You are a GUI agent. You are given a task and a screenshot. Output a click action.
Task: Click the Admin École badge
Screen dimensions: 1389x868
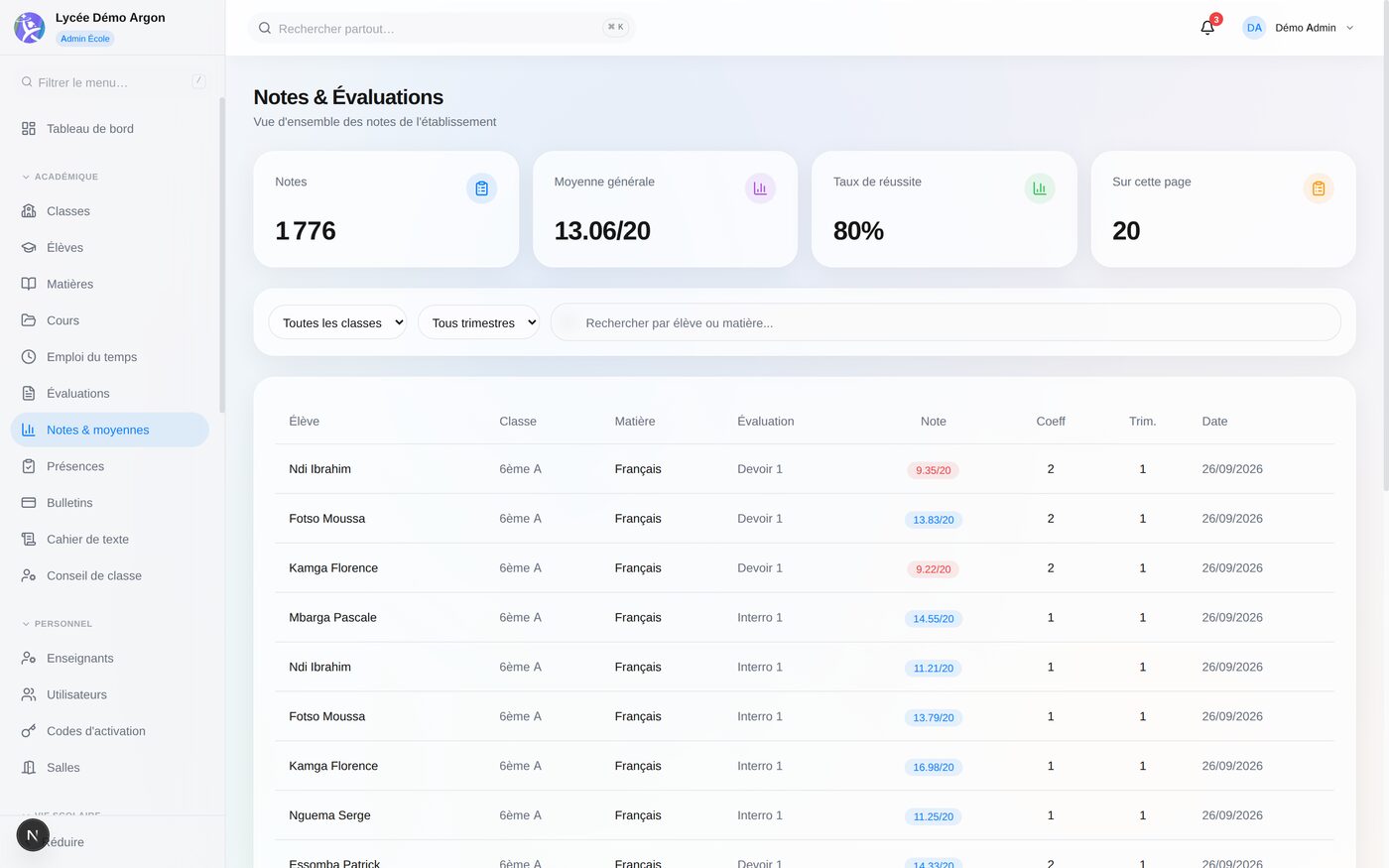tap(85, 39)
